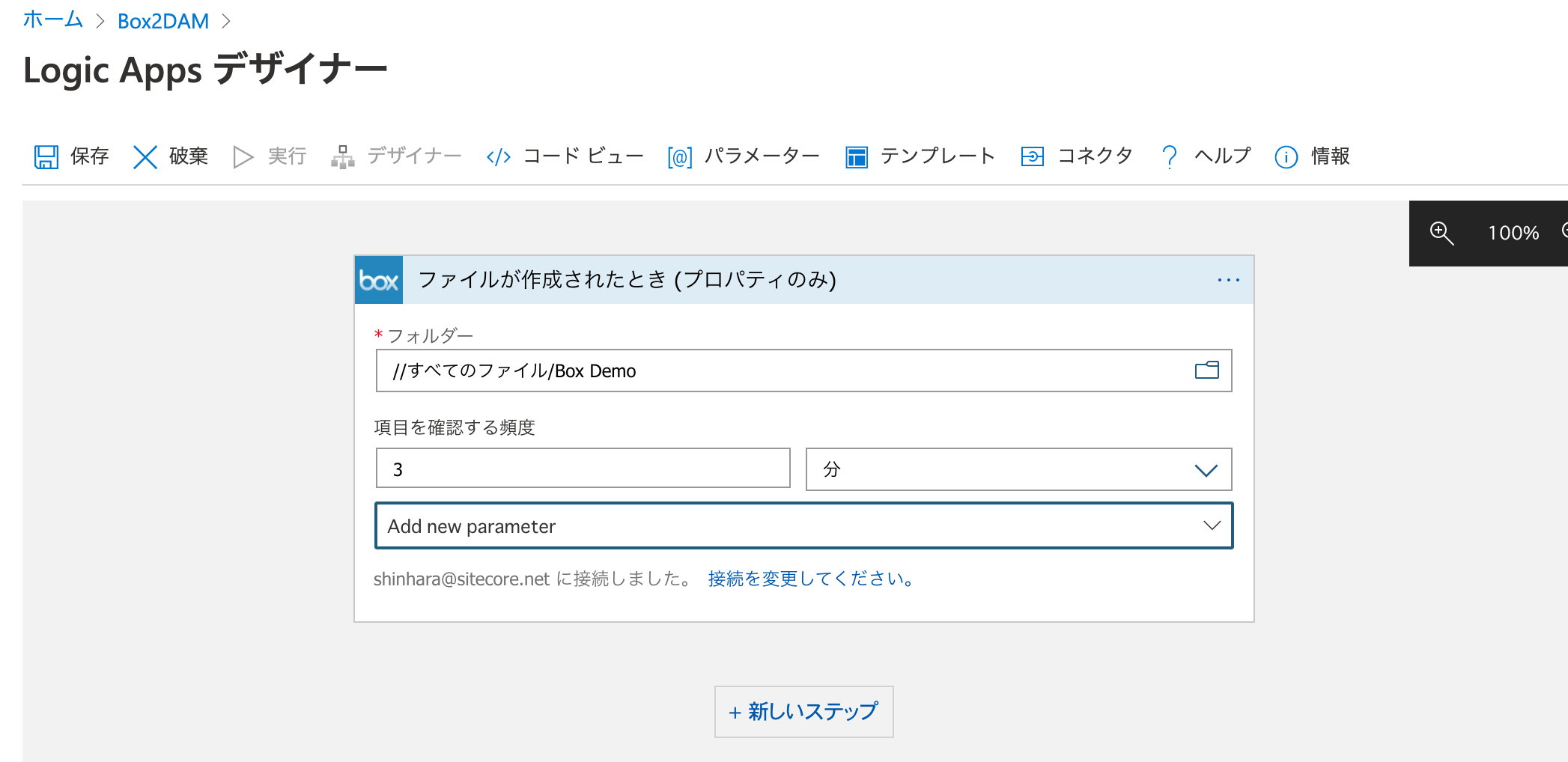Image resolution: width=1568 pixels, height=762 pixels.
Task: Click the 破棄 toolbar label
Action: [x=189, y=156]
